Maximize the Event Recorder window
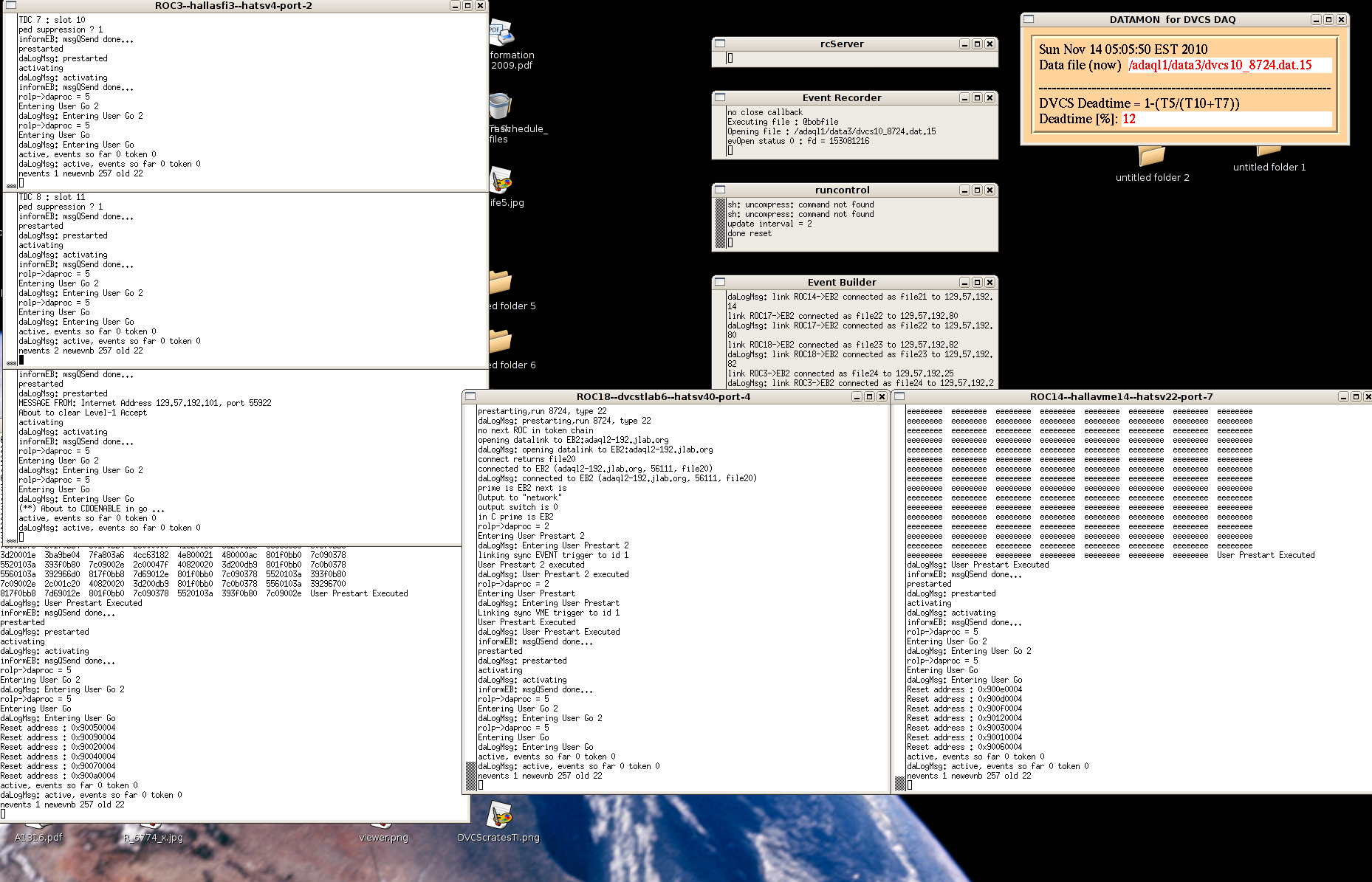The height and width of the screenshot is (882, 1372). tap(977, 97)
